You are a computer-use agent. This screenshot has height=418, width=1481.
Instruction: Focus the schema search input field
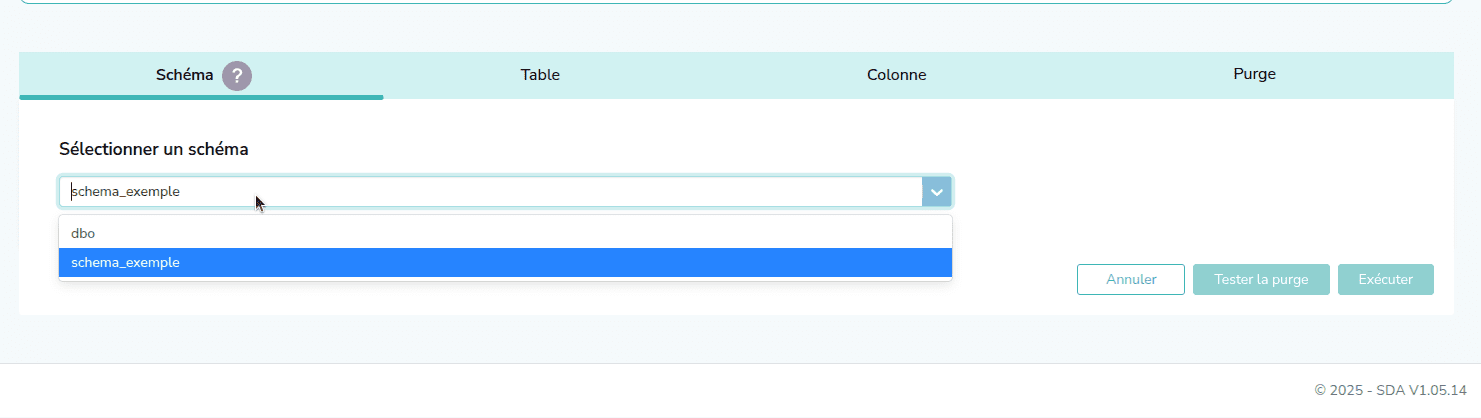coord(490,192)
